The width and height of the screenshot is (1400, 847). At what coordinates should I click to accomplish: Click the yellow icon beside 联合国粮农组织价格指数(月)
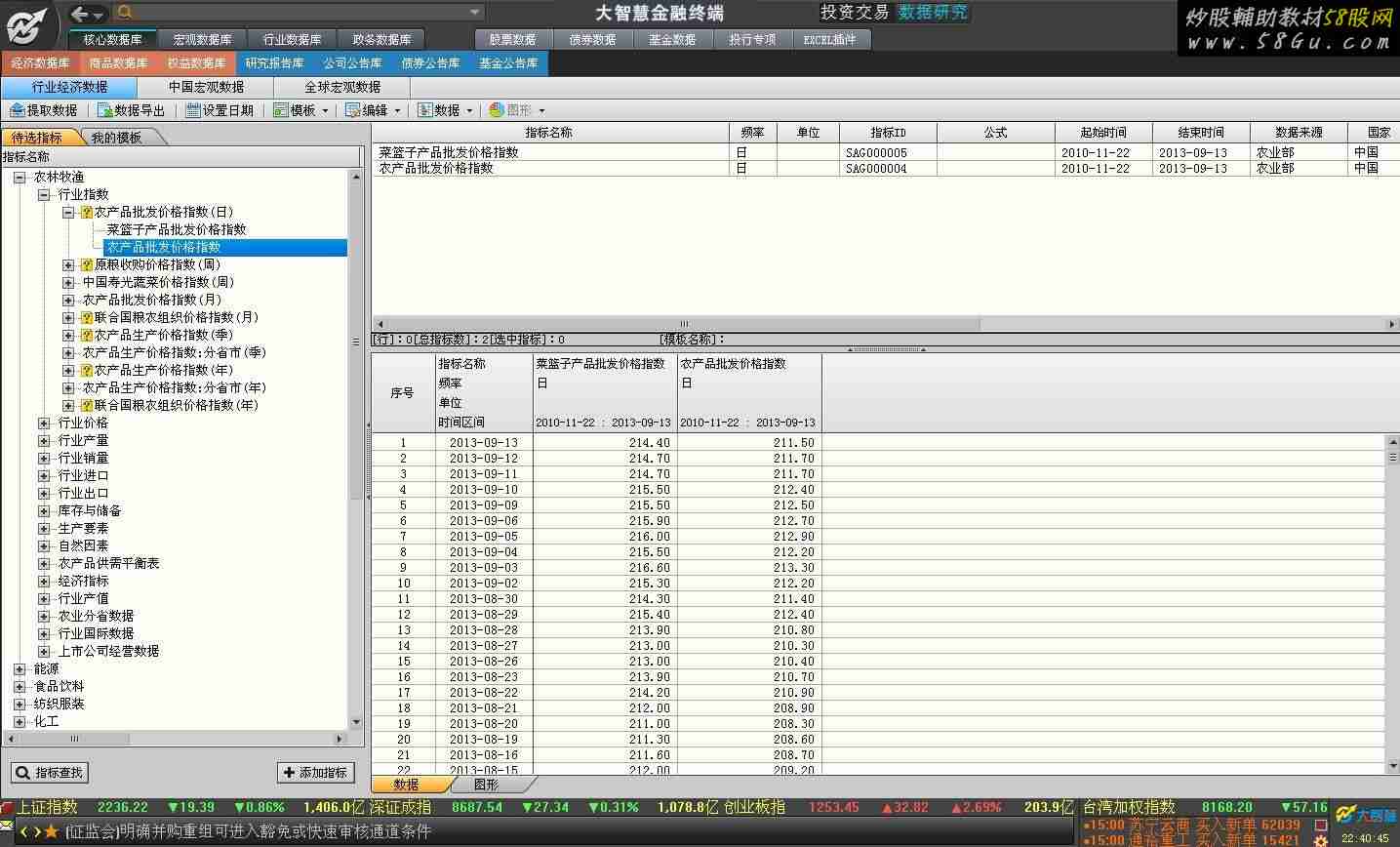pyautogui.click(x=87, y=317)
